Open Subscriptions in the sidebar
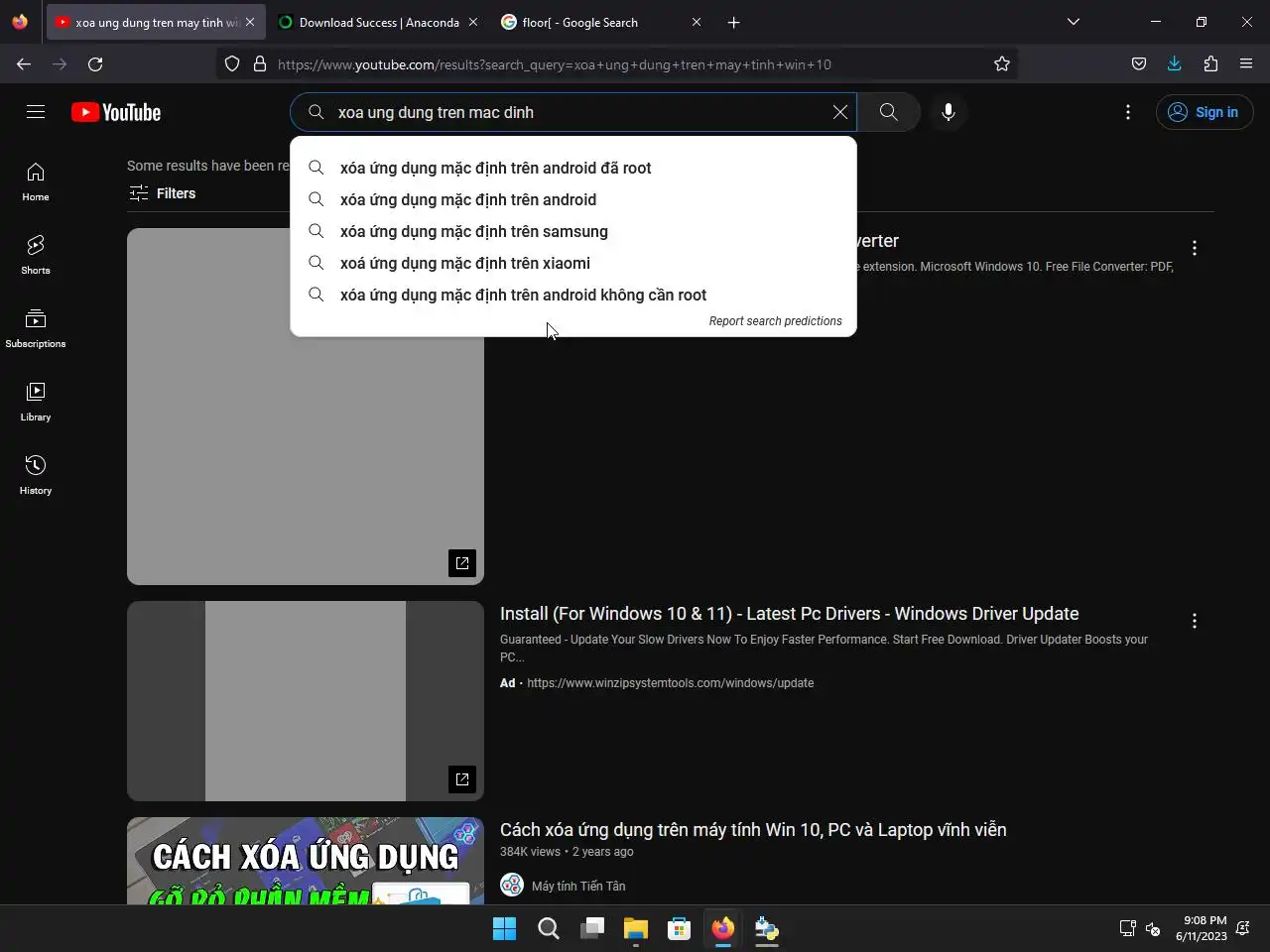The image size is (1270, 952). (x=36, y=329)
